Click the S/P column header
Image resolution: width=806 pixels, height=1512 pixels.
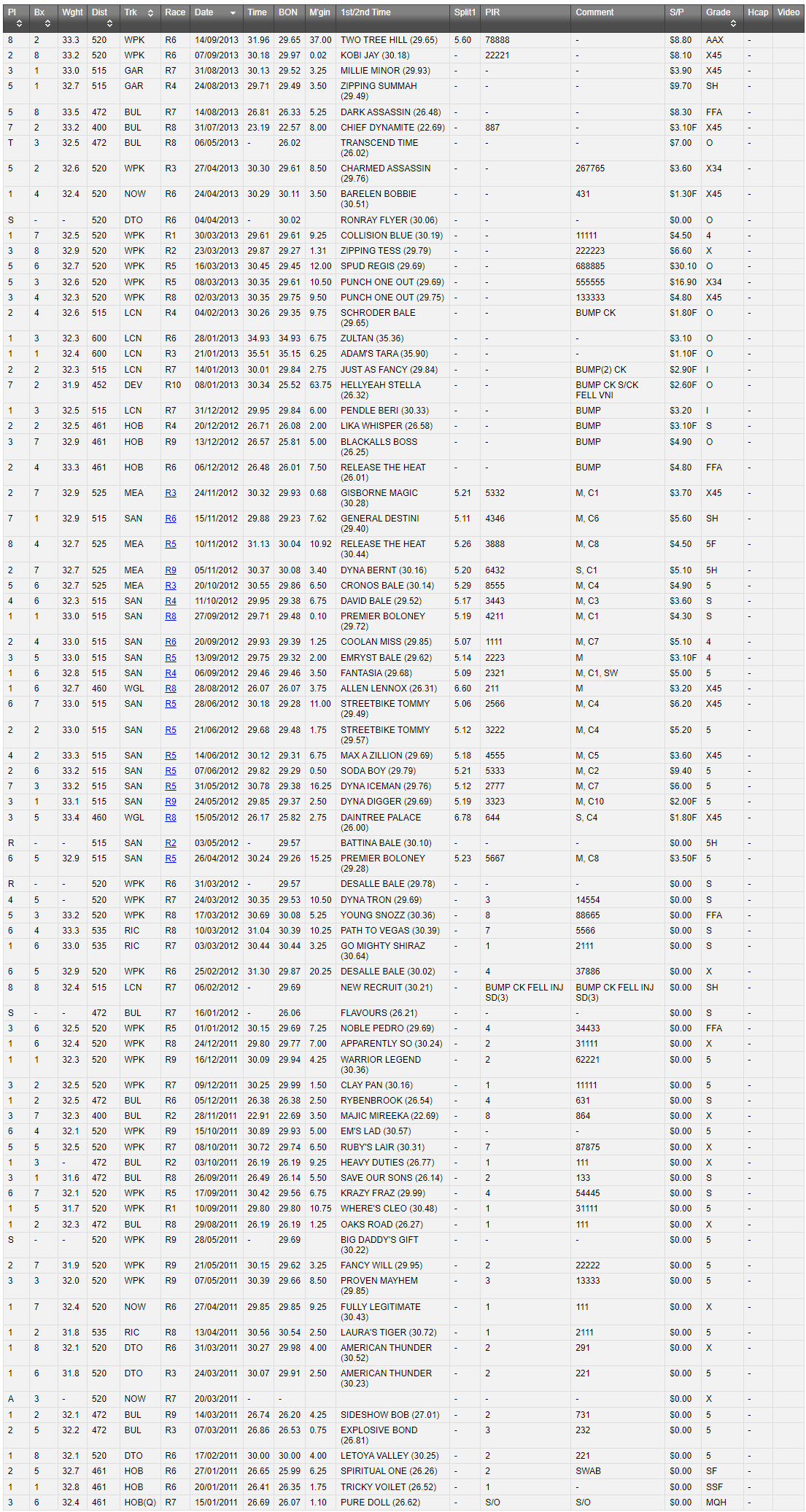pyautogui.click(x=677, y=12)
